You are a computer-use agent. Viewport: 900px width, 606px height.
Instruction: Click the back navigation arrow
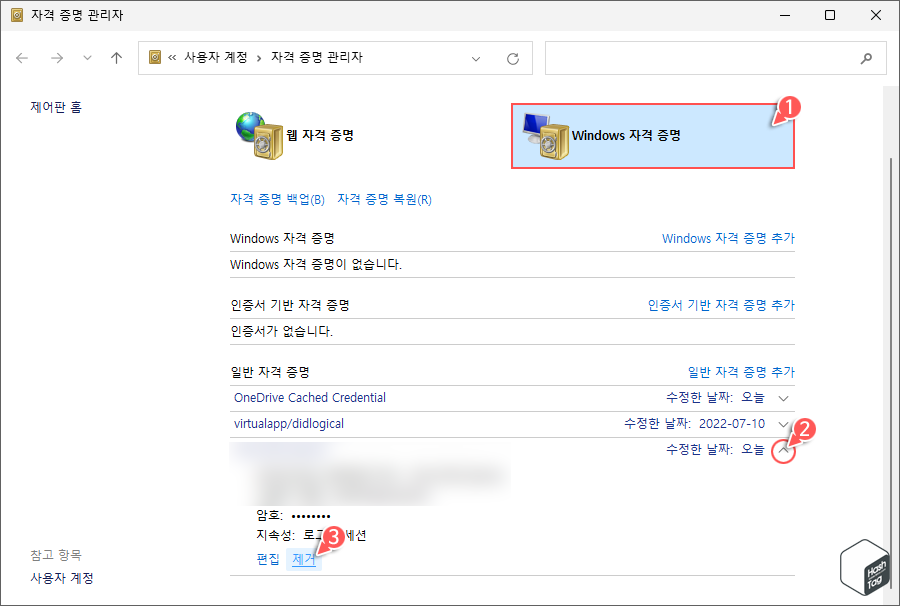(22, 58)
